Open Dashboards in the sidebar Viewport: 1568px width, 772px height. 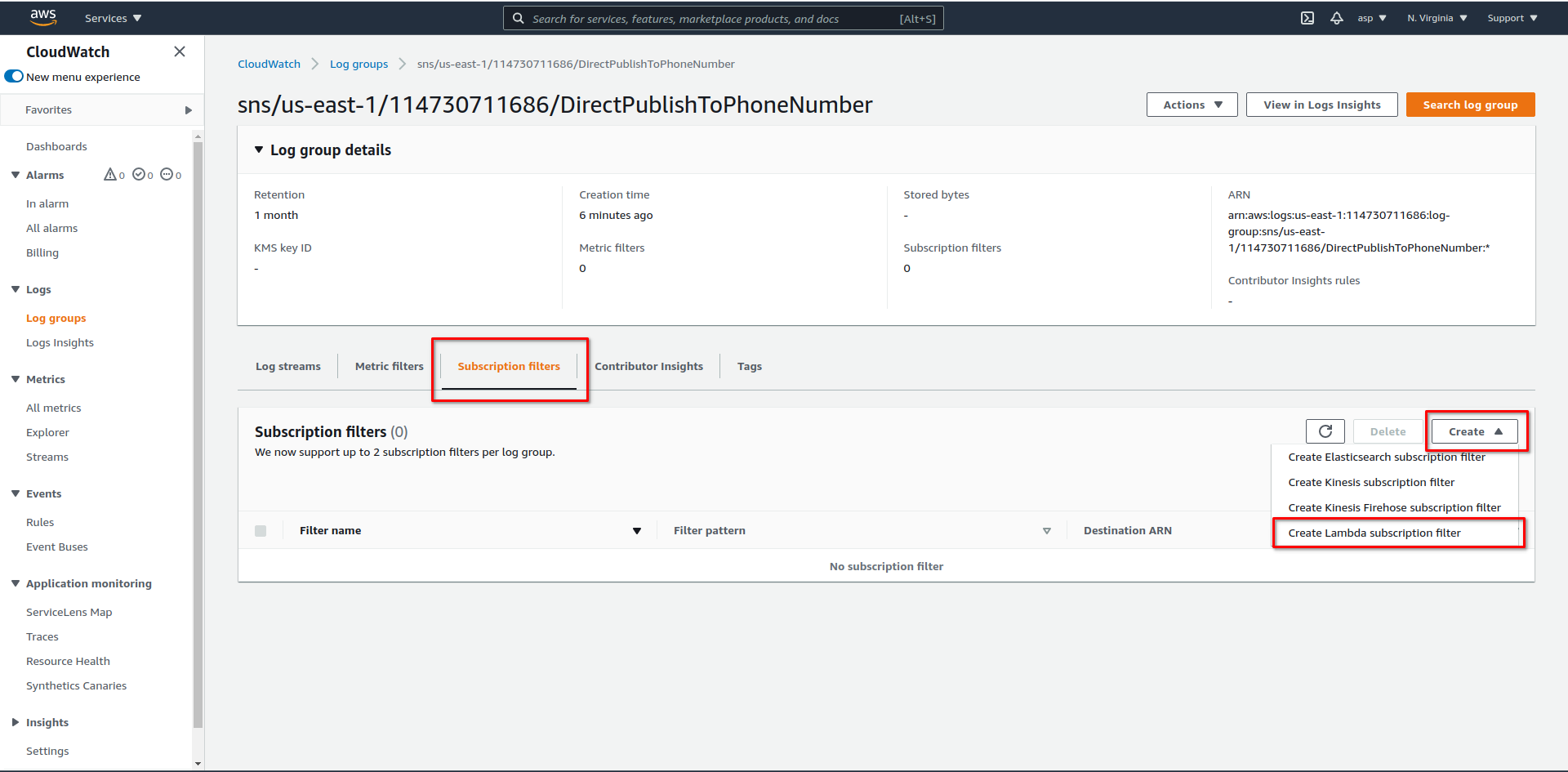click(56, 146)
